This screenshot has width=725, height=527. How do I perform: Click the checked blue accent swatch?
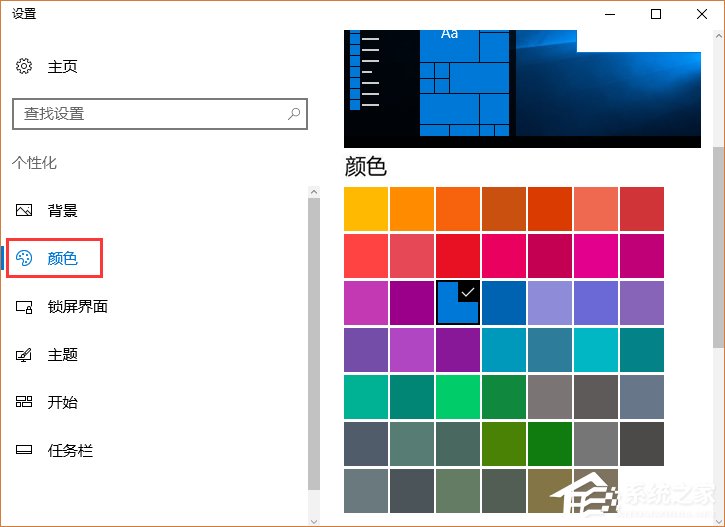pos(458,303)
